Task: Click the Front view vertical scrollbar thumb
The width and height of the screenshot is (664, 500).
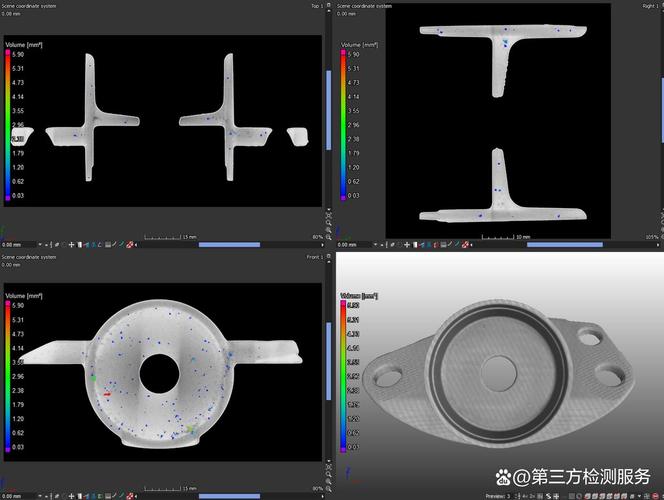Action: point(329,361)
